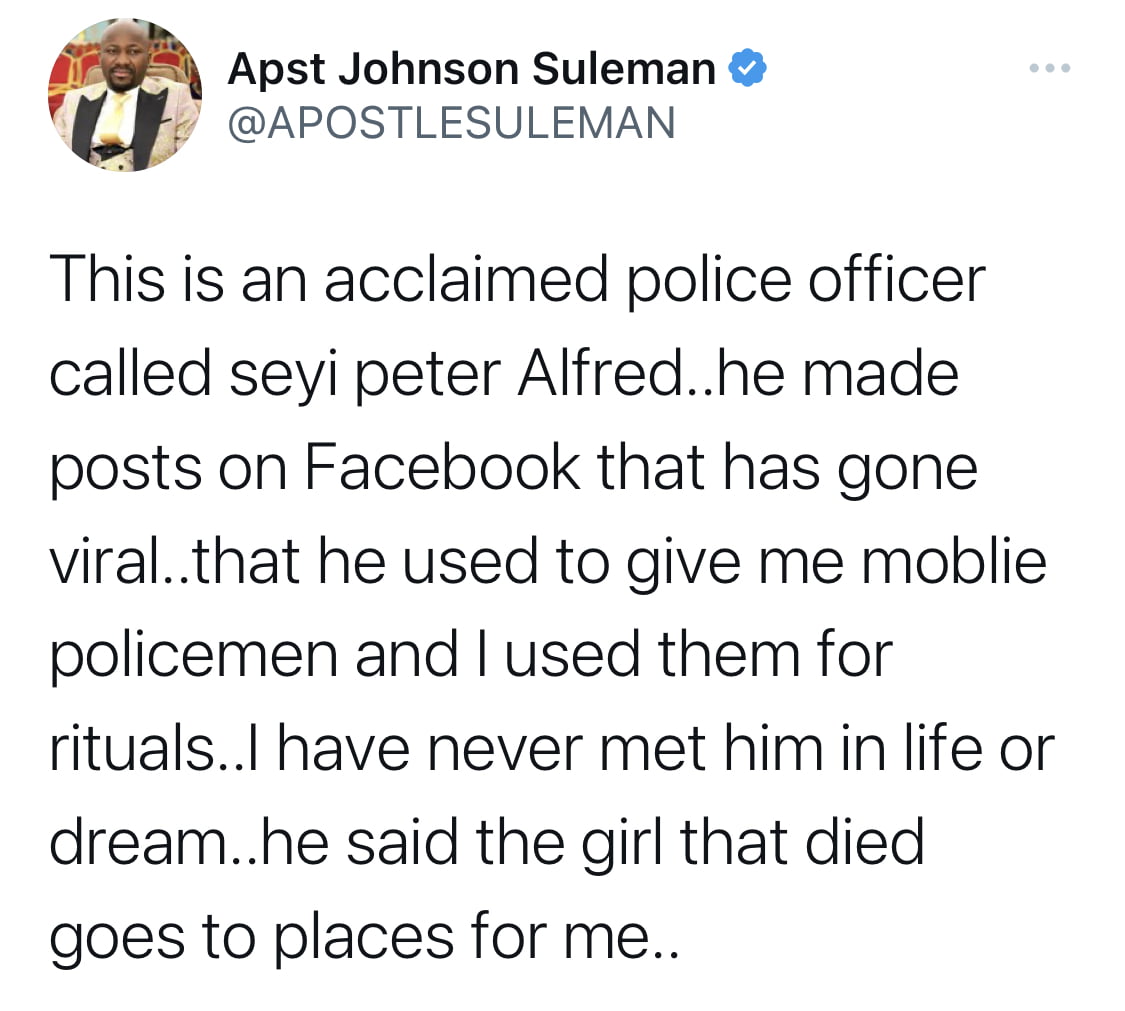The width and height of the screenshot is (1125, 1011).
Task: Open the tweet's three-dot more options menu
Action: click(1050, 68)
